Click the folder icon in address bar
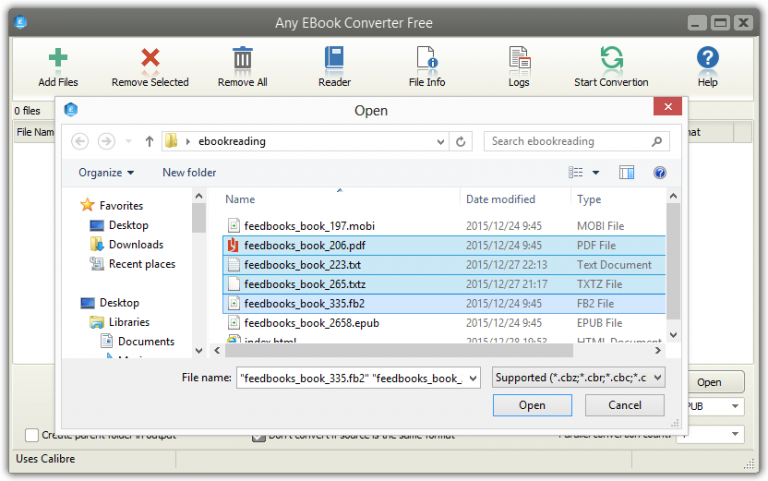The width and height of the screenshot is (768, 481). [x=171, y=141]
